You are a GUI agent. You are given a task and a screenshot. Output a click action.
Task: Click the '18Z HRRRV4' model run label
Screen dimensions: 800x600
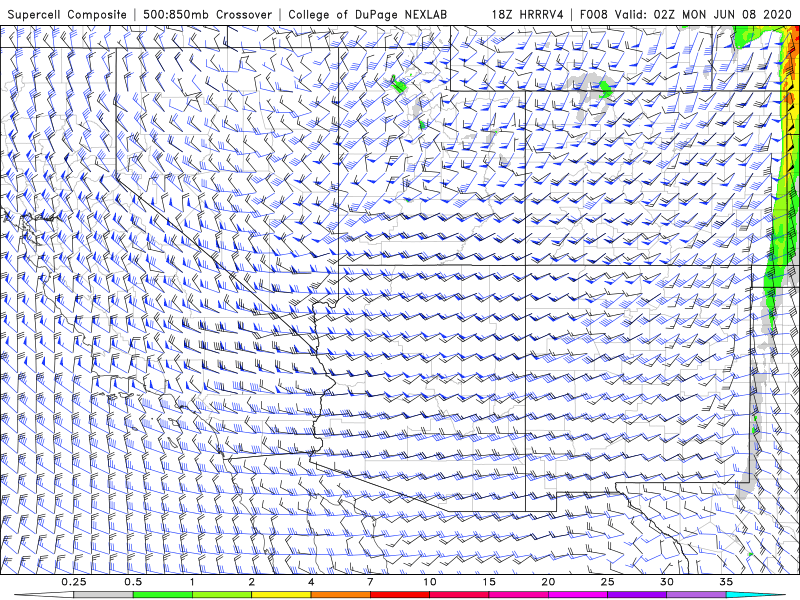click(x=527, y=15)
